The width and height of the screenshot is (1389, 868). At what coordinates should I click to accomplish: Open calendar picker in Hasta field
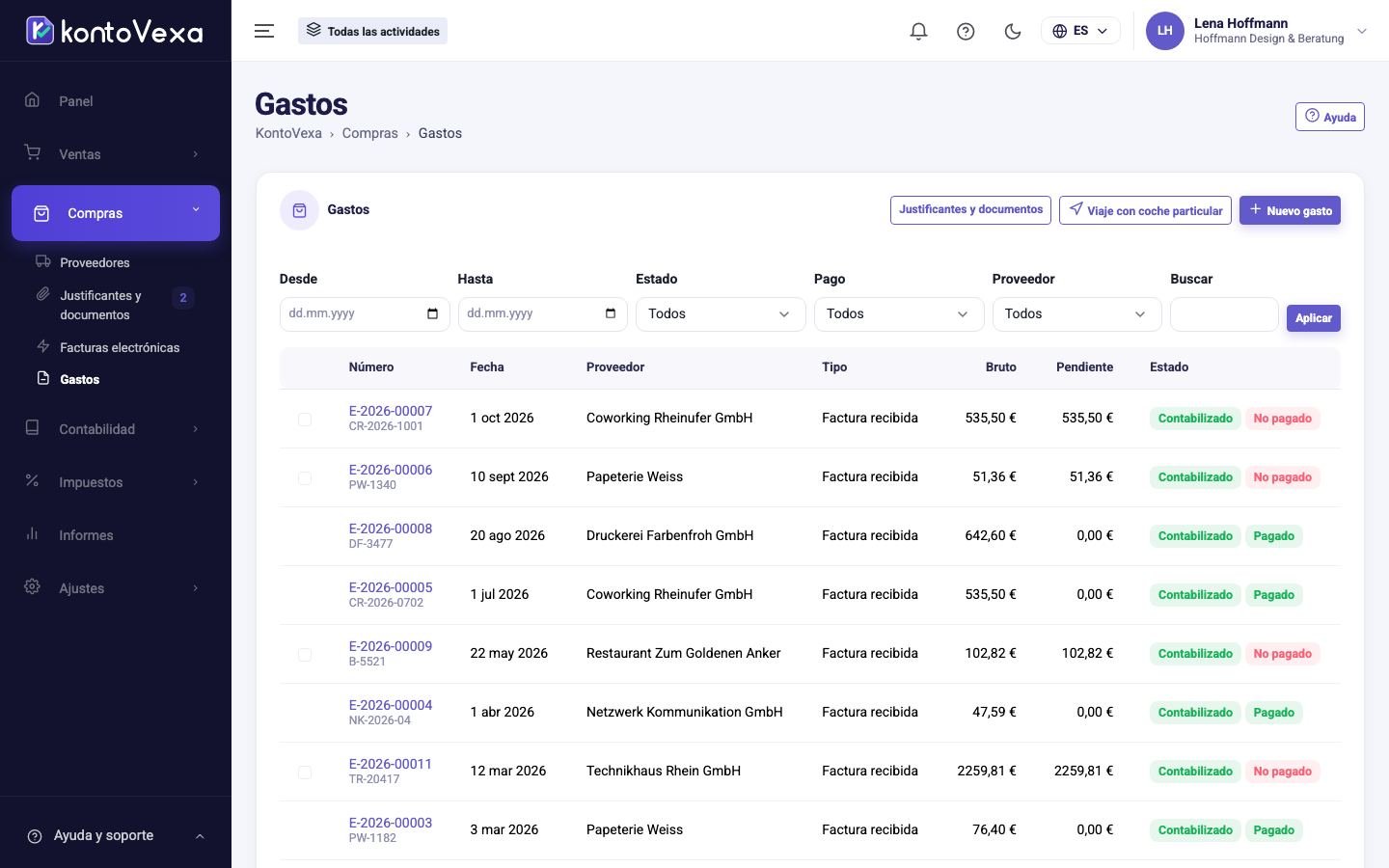tap(611, 313)
